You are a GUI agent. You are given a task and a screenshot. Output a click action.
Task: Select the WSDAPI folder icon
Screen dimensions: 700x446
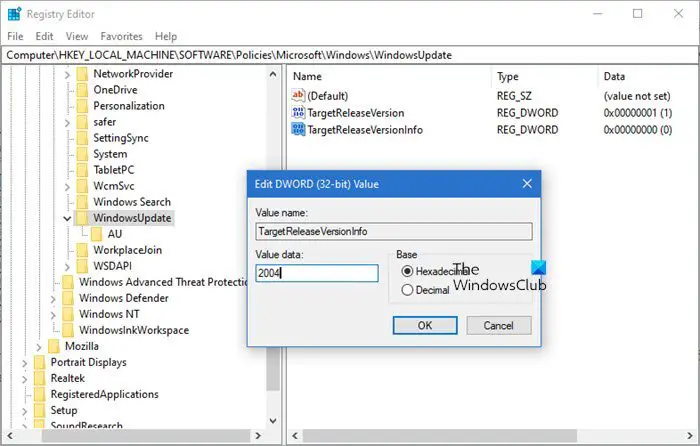(82, 267)
